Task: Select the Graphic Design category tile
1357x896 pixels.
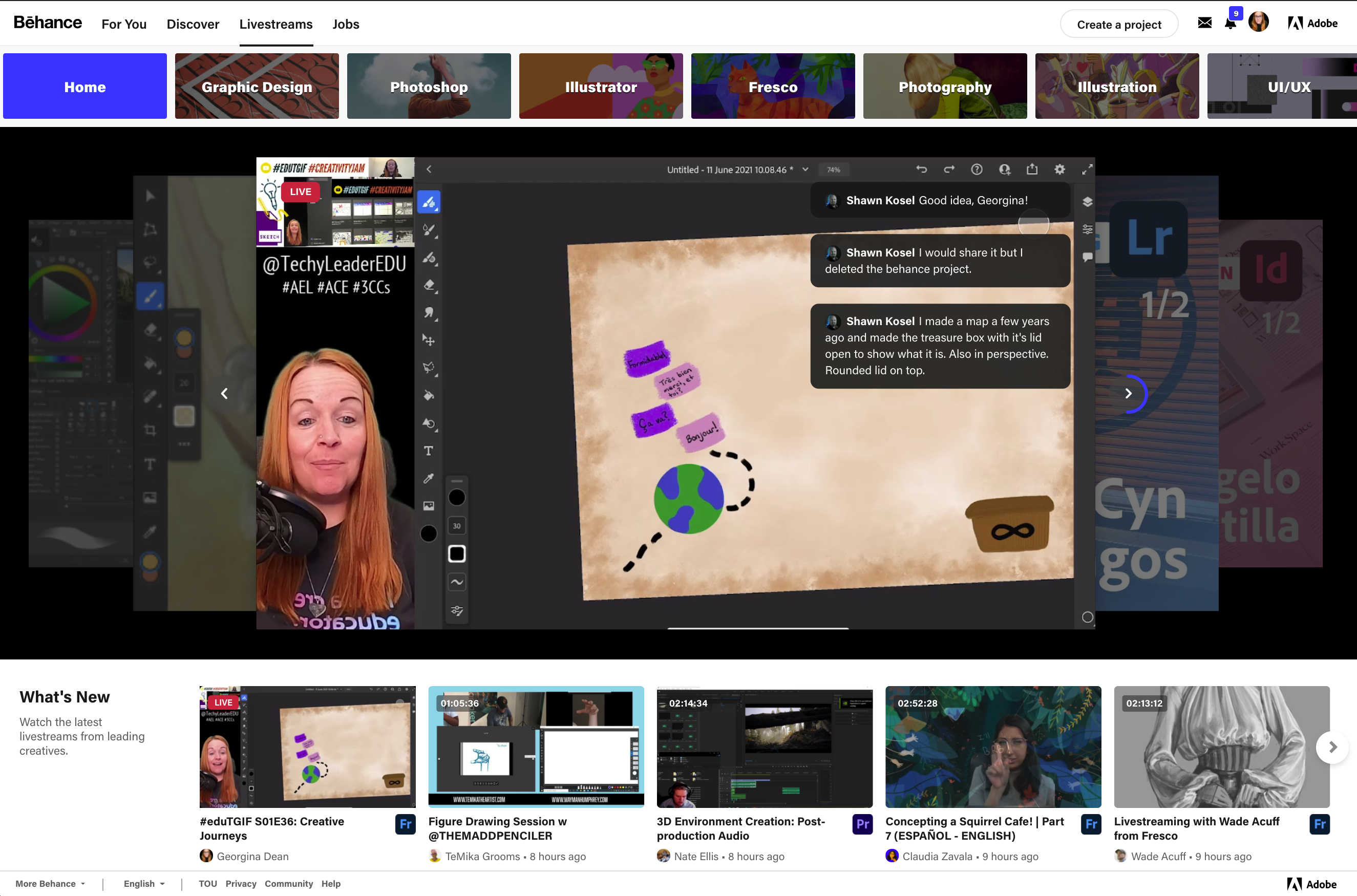Action: point(257,87)
